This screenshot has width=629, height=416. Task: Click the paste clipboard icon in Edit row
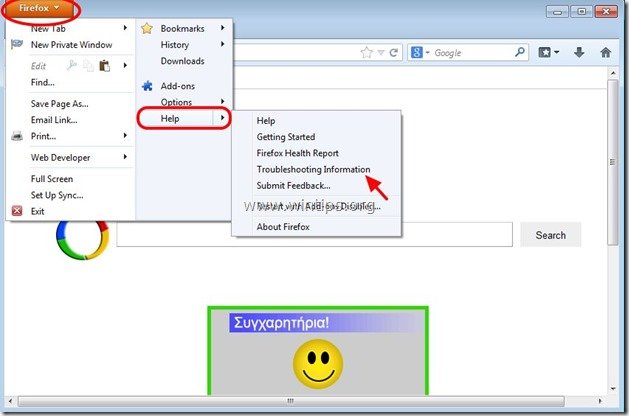pyautogui.click(x=104, y=65)
